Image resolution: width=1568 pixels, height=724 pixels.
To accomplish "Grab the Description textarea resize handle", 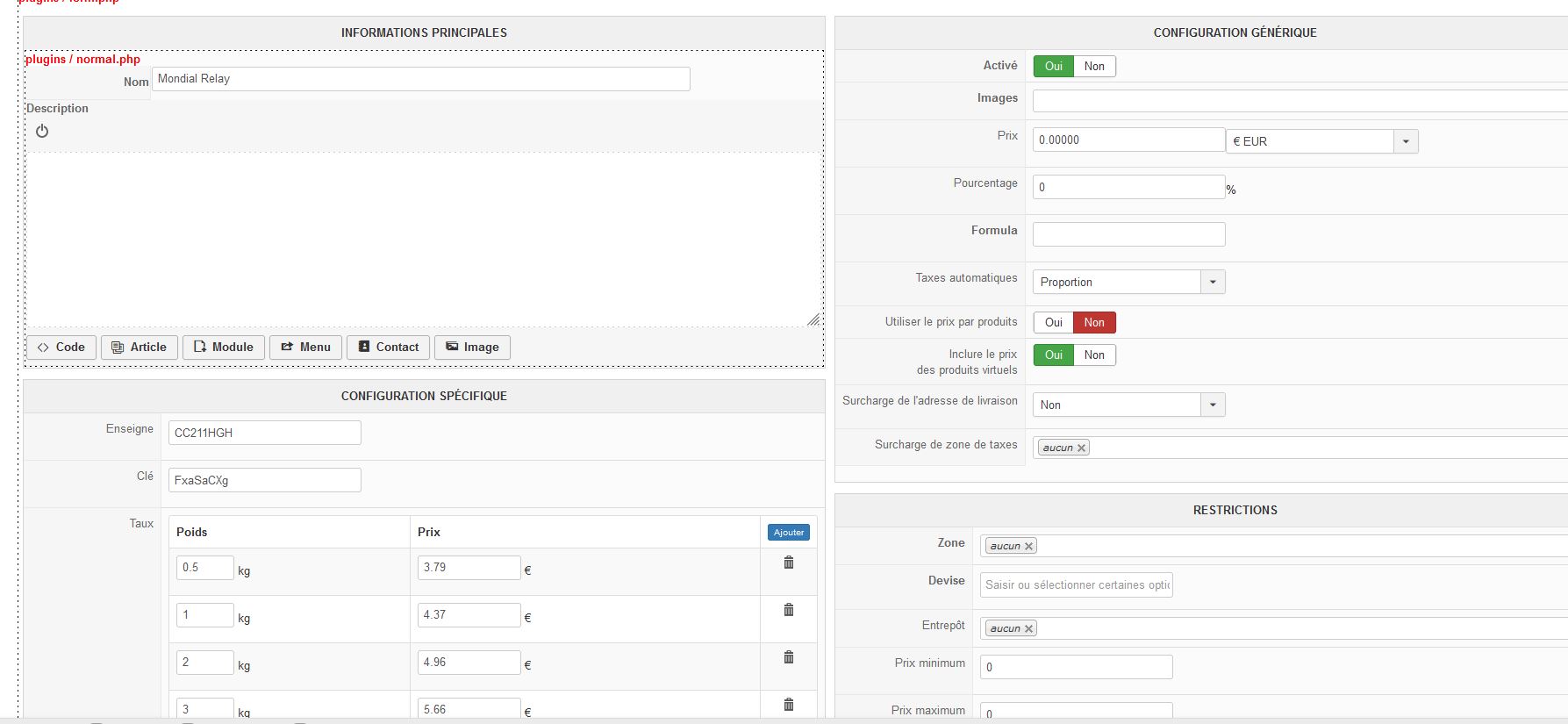I will coord(813,319).
